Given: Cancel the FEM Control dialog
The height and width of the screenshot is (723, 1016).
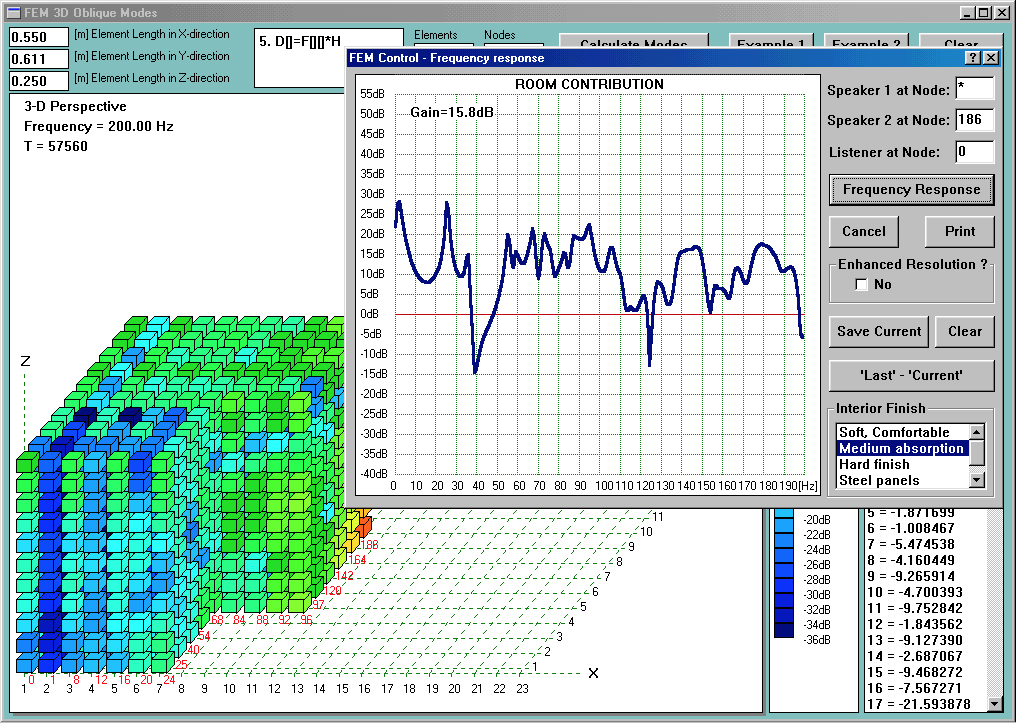Looking at the screenshot, I should tap(864, 232).
